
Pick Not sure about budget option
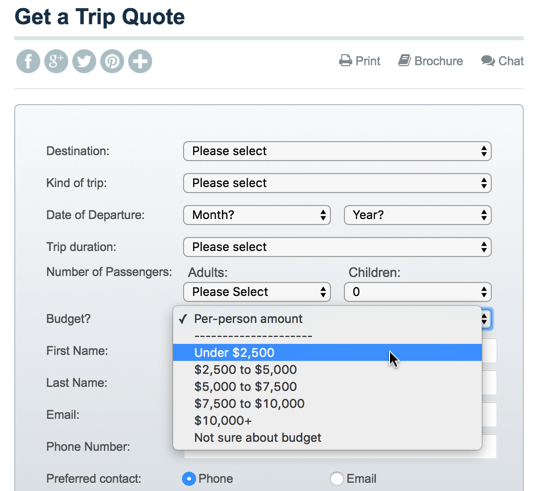(327, 438)
